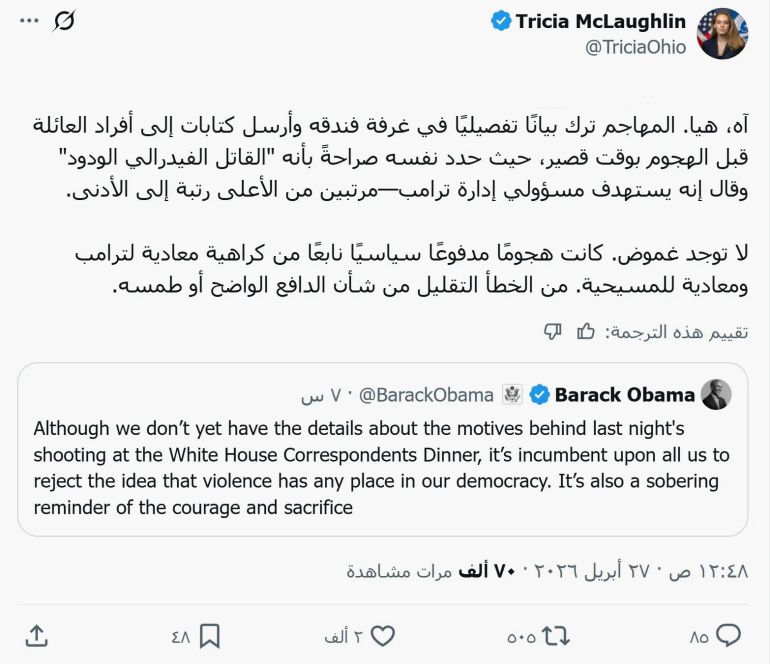The image size is (770, 664).
Task: View the 70K views count
Action: [430, 571]
